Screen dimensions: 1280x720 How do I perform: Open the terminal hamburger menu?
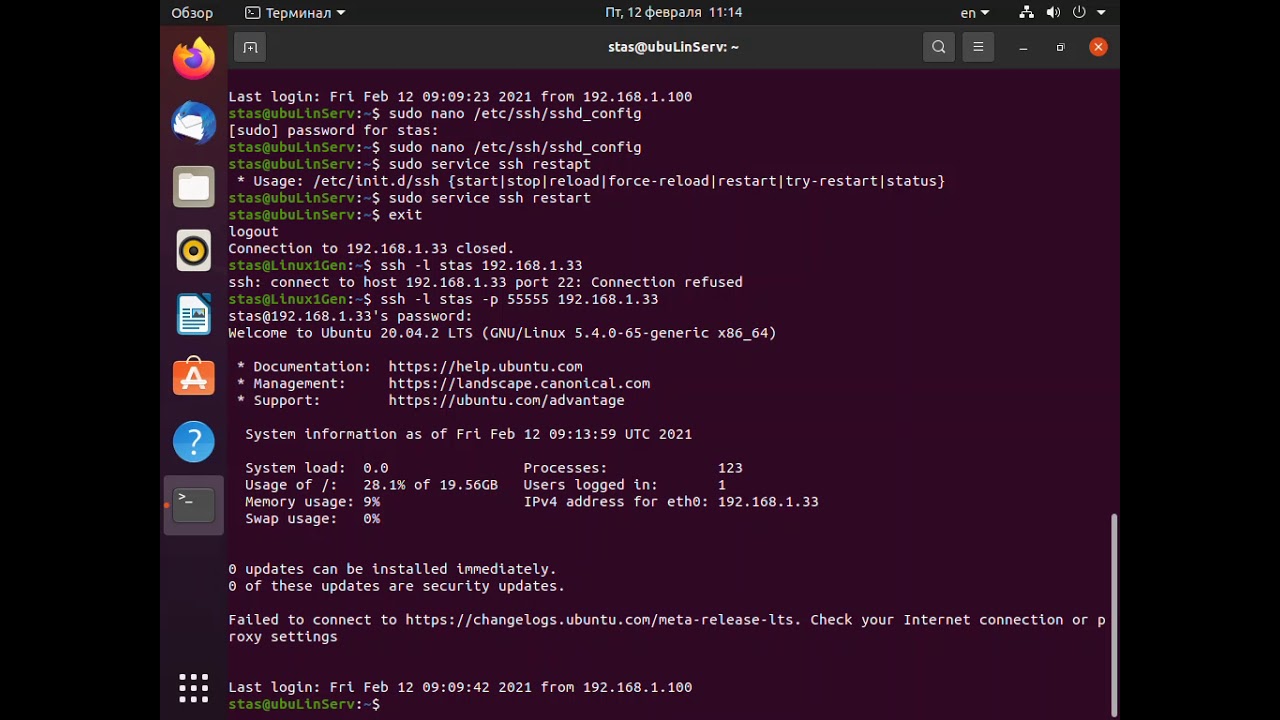click(978, 47)
